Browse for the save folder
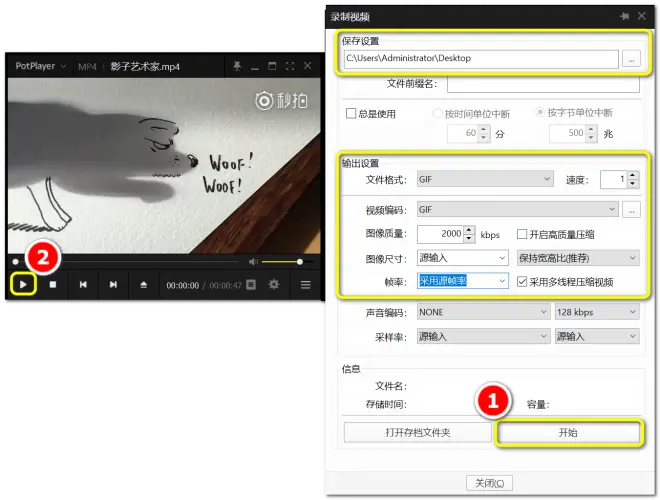The height and width of the screenshot is (500, 660). coord(631,59)
